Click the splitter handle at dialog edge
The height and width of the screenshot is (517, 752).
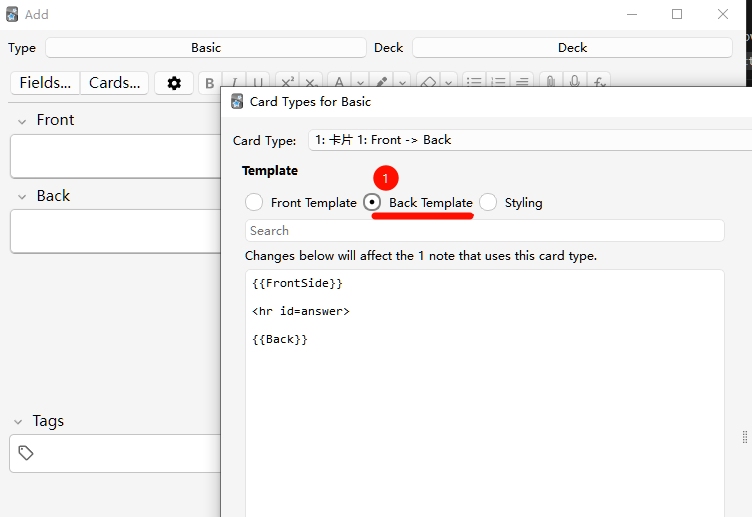(x=744, y=437)
